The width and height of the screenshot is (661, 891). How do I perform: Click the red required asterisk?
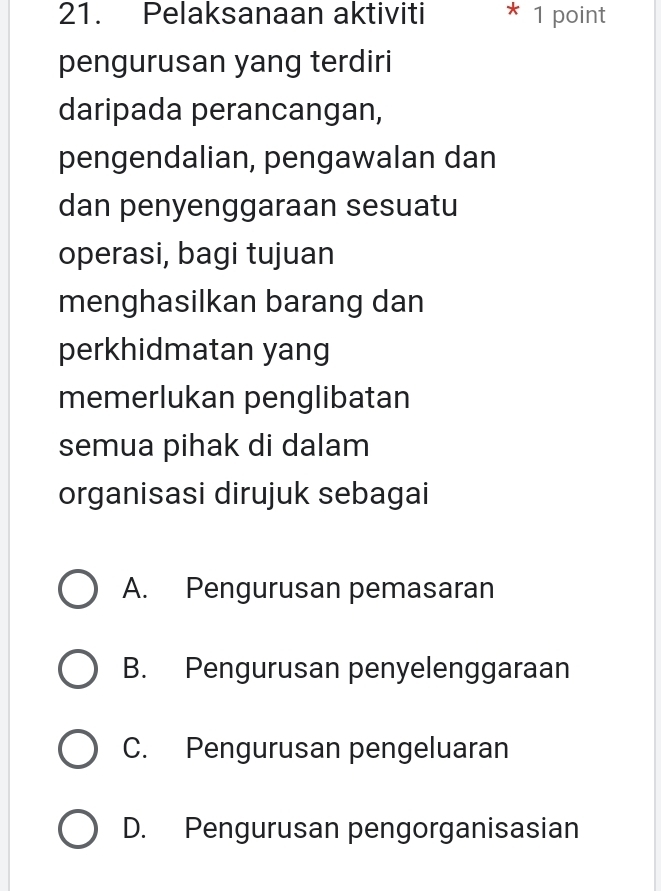[x=513, y=11]
